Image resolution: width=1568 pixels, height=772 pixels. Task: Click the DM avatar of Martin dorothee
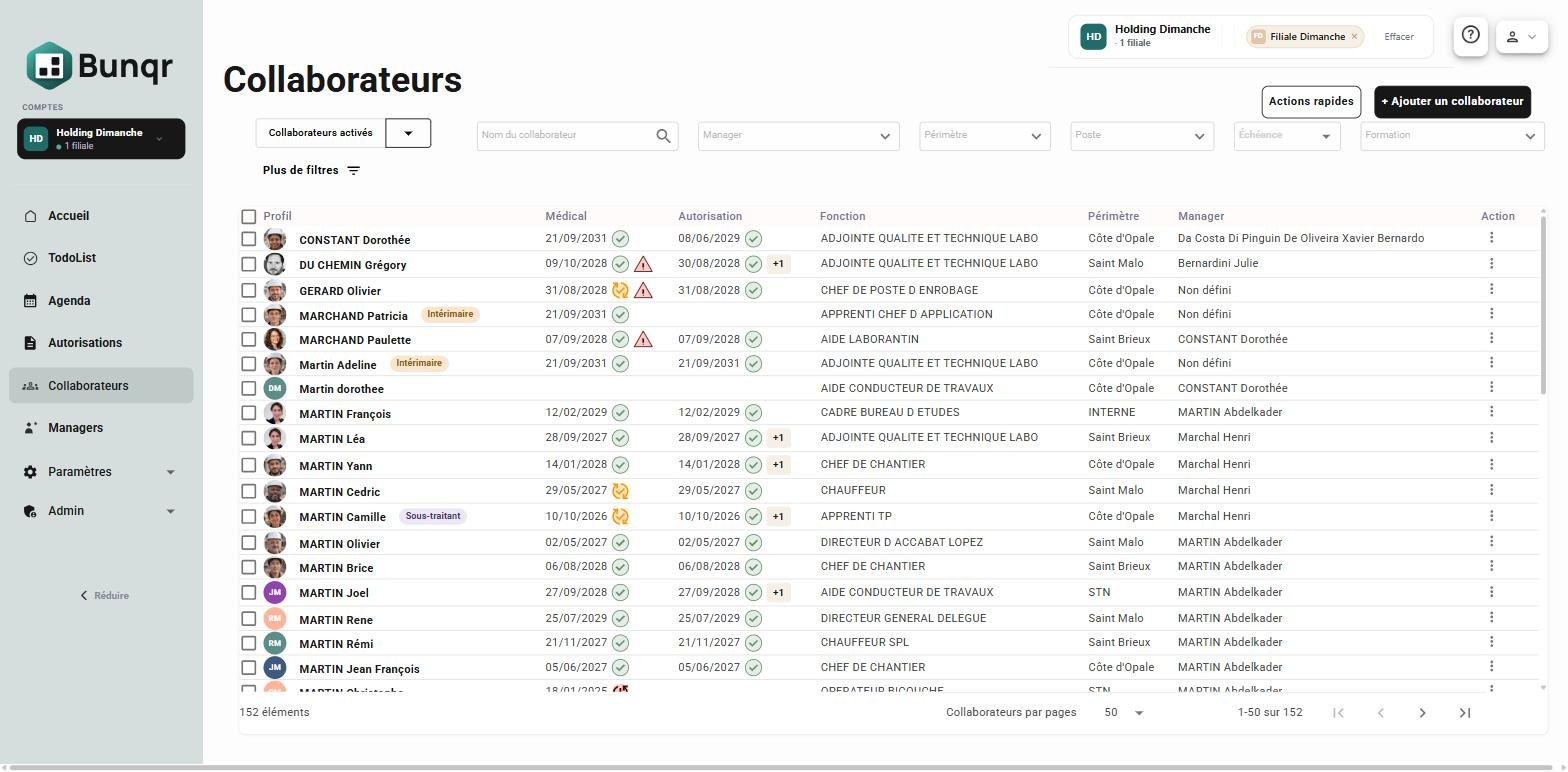coord(275,388)
